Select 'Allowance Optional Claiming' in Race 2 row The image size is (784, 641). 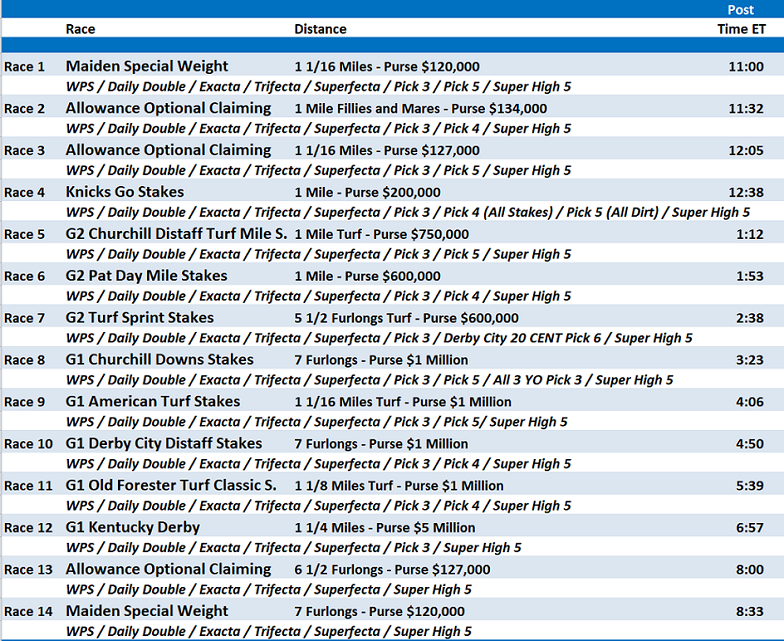tap(168, 108)
